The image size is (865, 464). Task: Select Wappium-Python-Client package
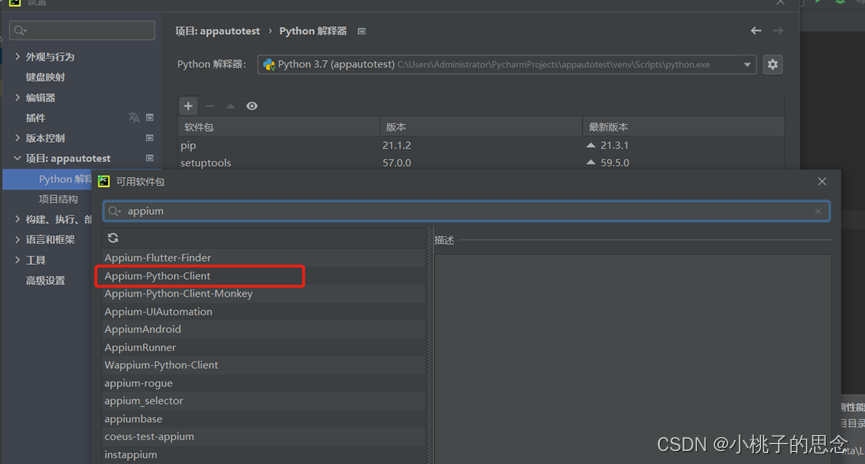pos(263,365)
